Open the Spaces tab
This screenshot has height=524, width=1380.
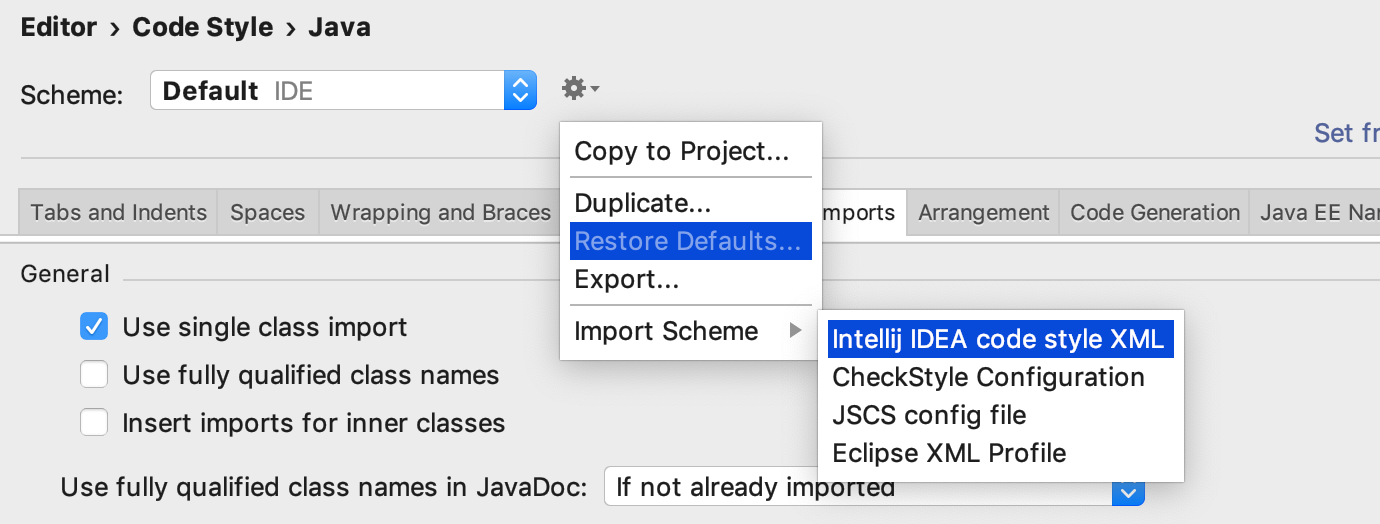[x=267, y=213]
